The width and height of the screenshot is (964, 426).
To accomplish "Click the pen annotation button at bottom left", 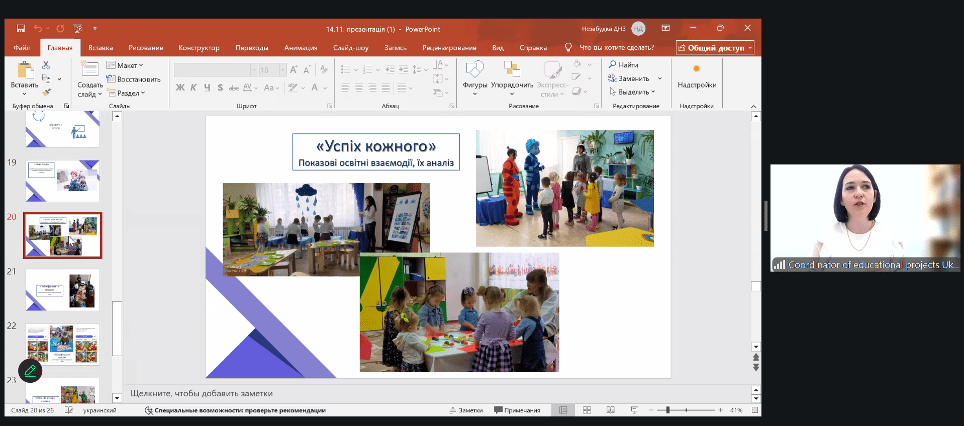I will (x=31, y=370).
